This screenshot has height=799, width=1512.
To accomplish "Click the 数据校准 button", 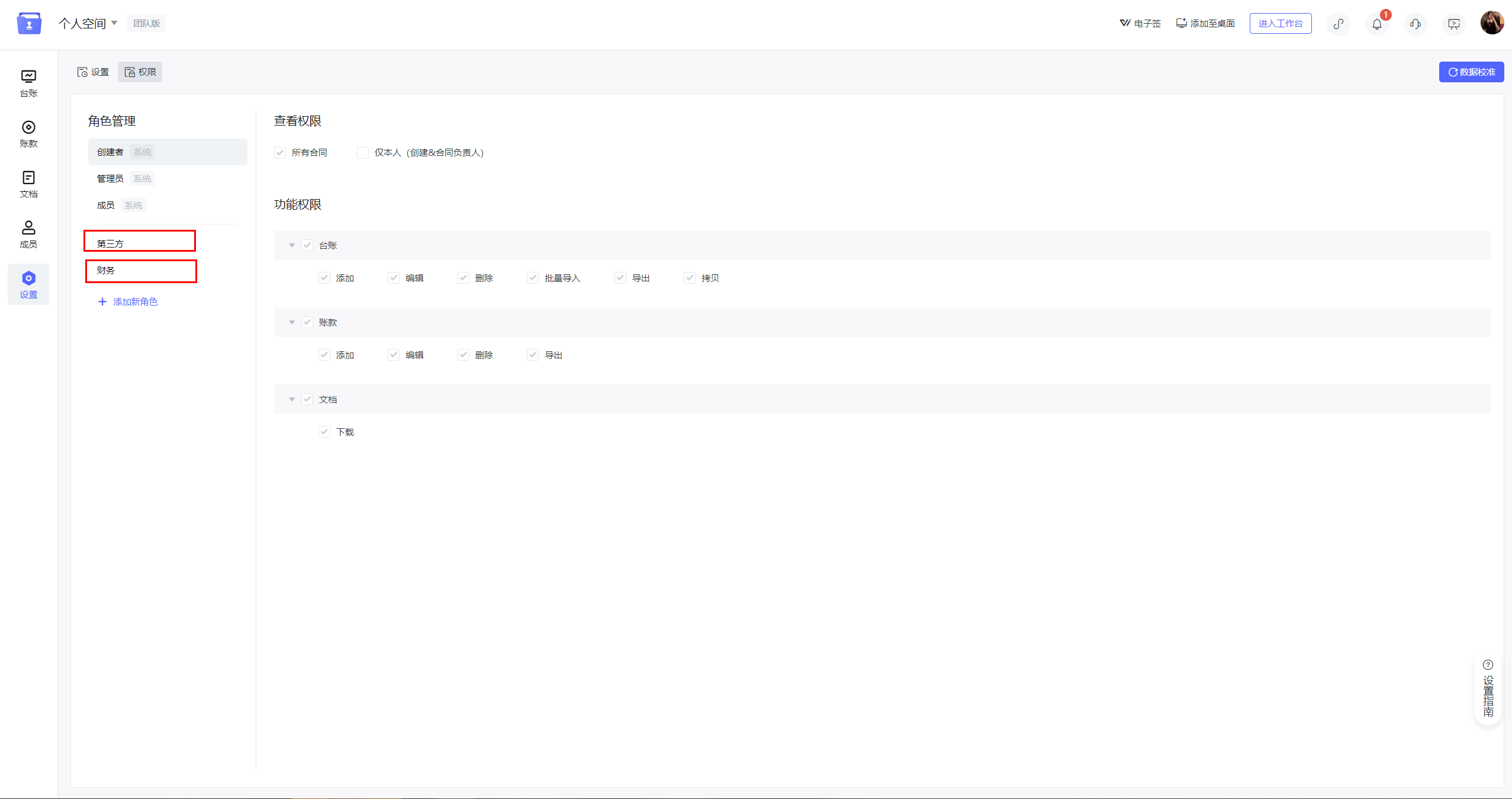I will pyautogui.click(x=1471, y=72).
